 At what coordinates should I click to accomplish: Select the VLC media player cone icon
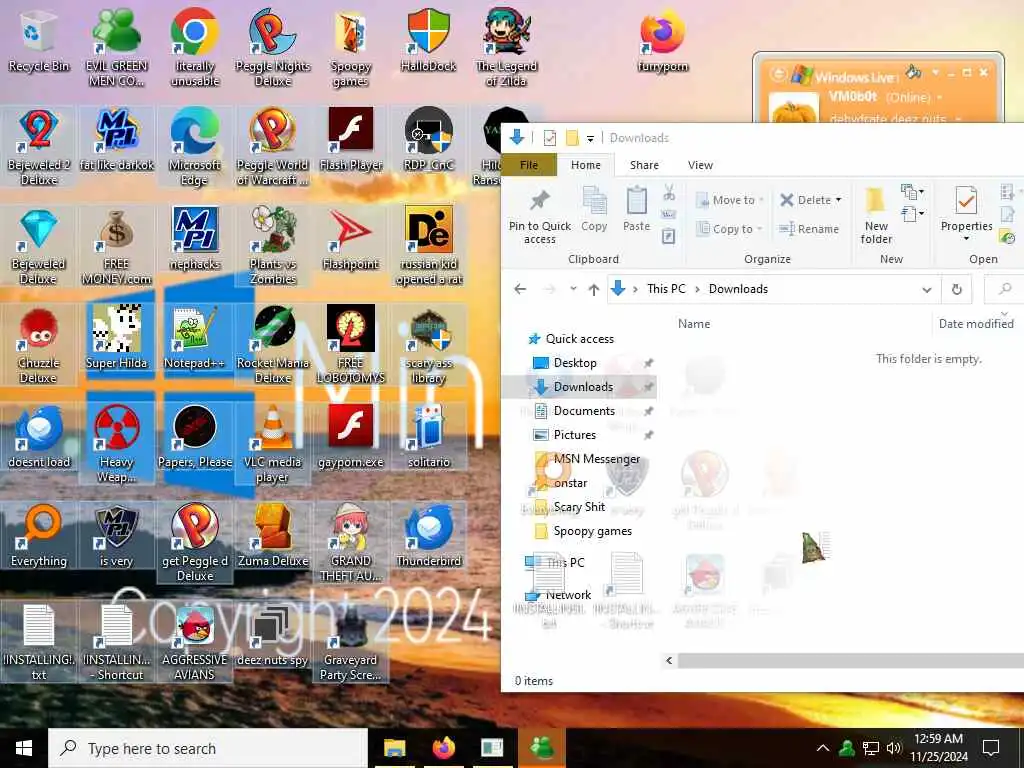click(x=273, y=445)
